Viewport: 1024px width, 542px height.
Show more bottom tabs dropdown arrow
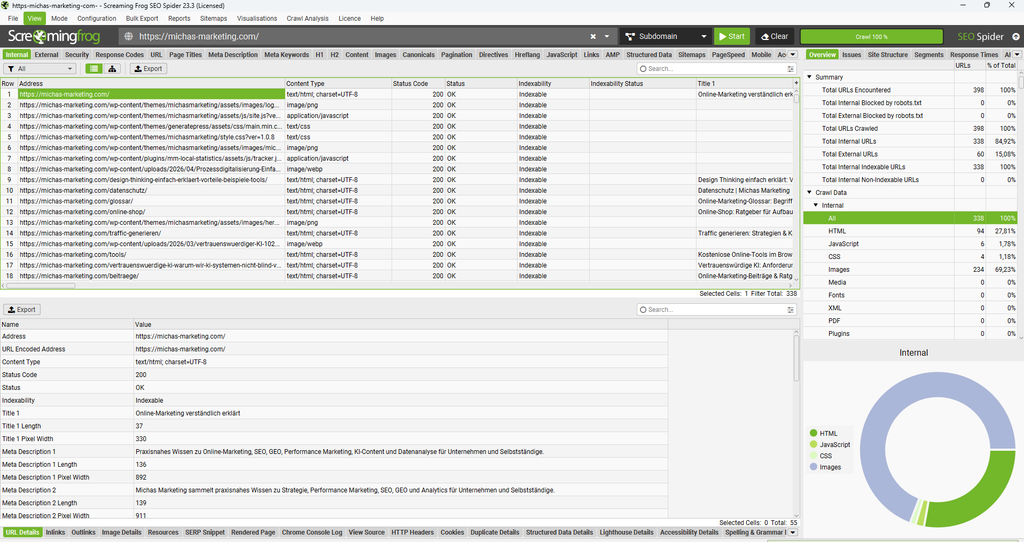pyautogui.click(x=793, y=532)
